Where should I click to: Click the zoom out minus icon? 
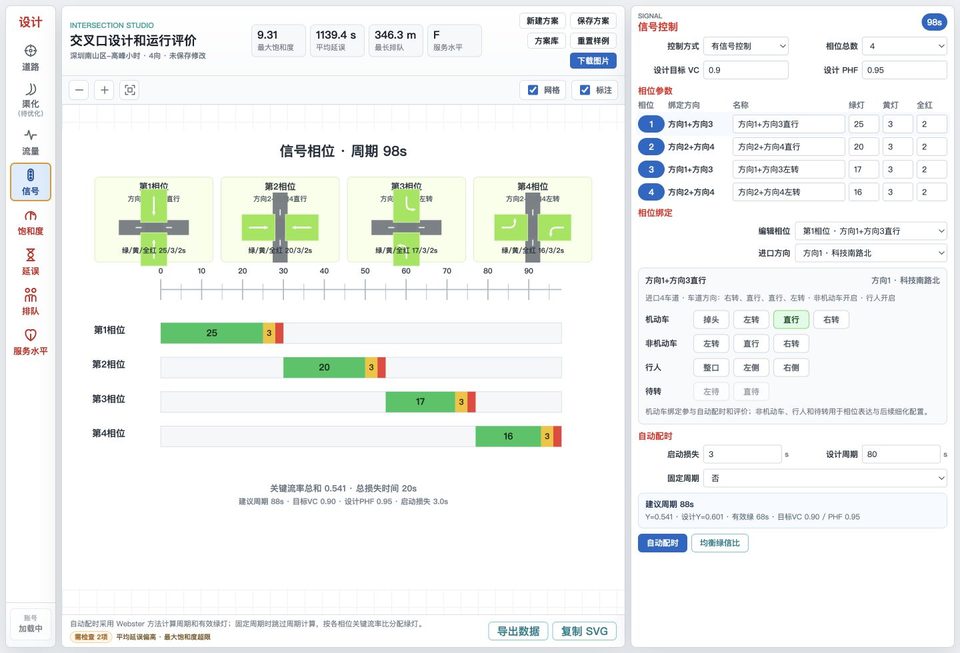[79, 90]
